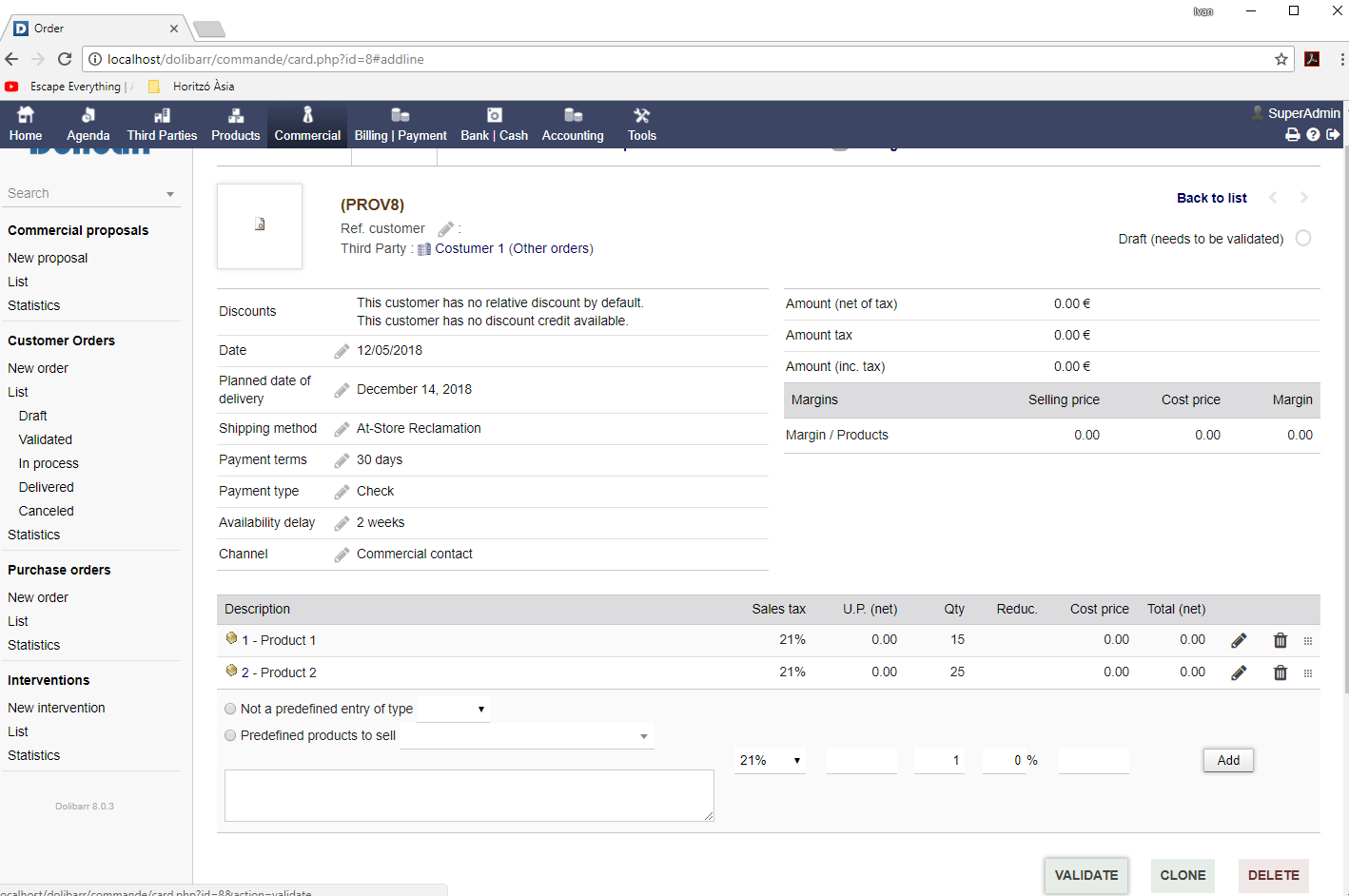1349x896 pixels.
Task: Open the Accounting module
Action: point(573,124)
